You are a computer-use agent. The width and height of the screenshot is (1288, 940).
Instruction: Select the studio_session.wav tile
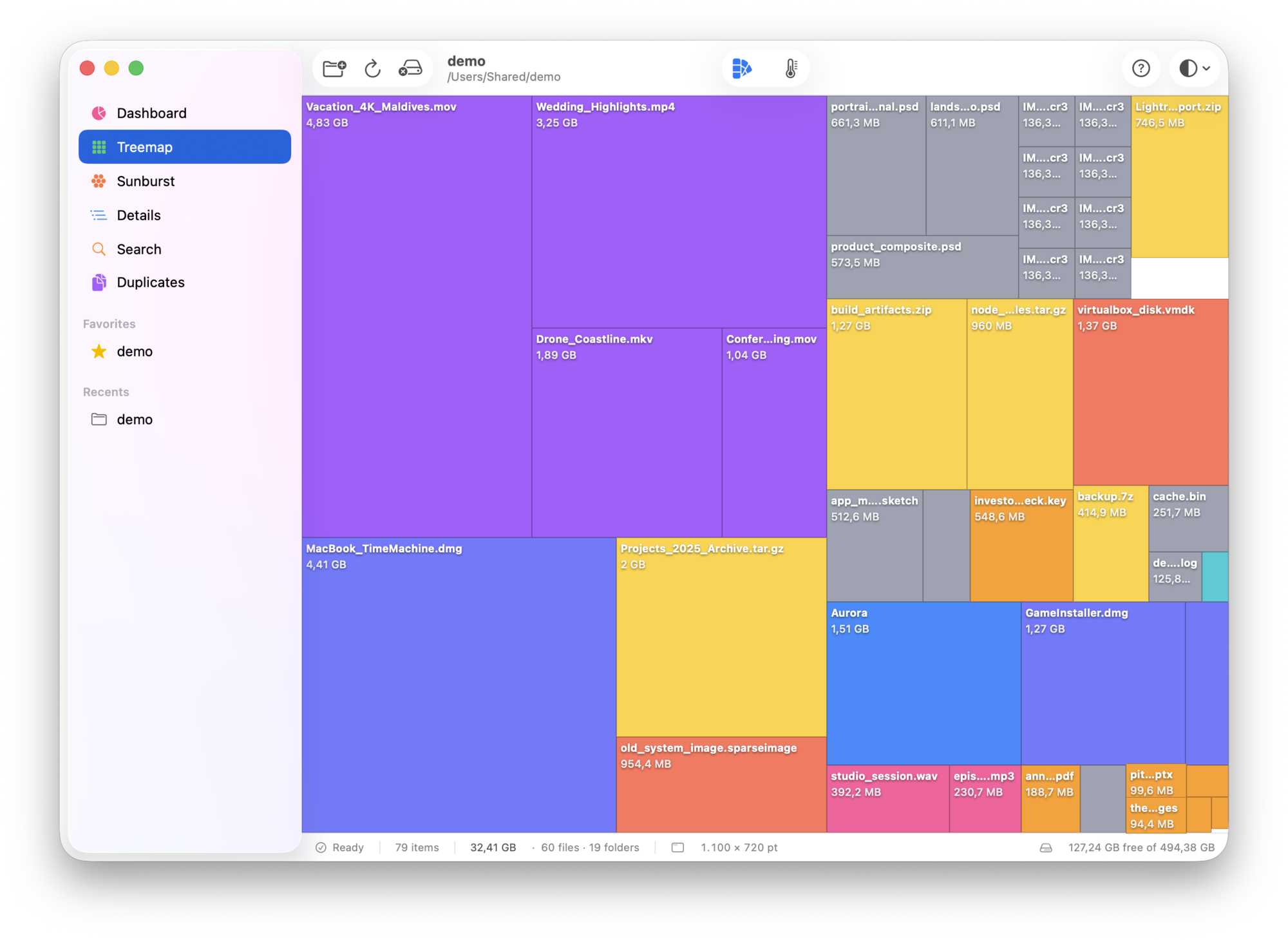887,799
